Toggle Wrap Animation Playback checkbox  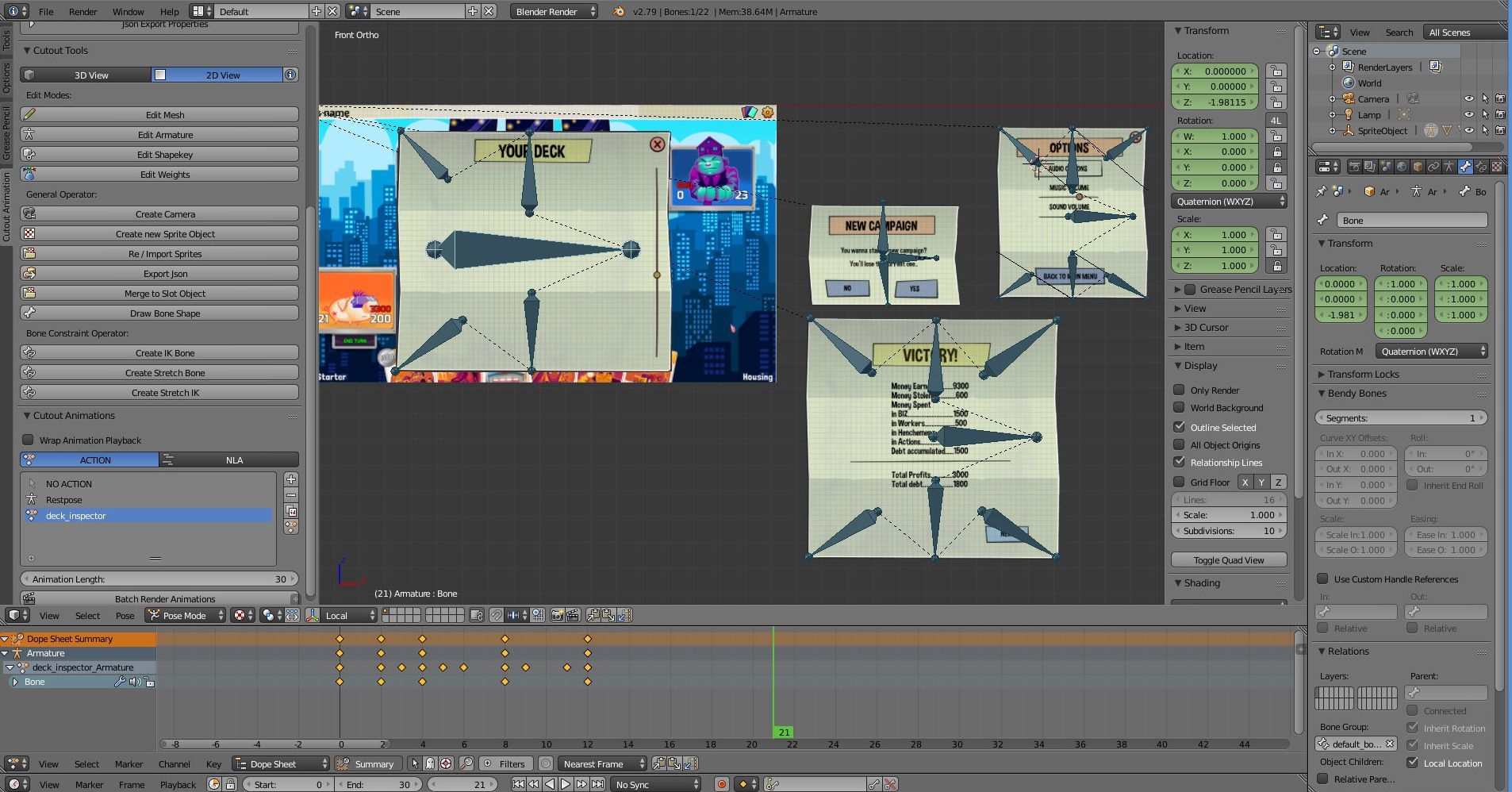[29, 440]
